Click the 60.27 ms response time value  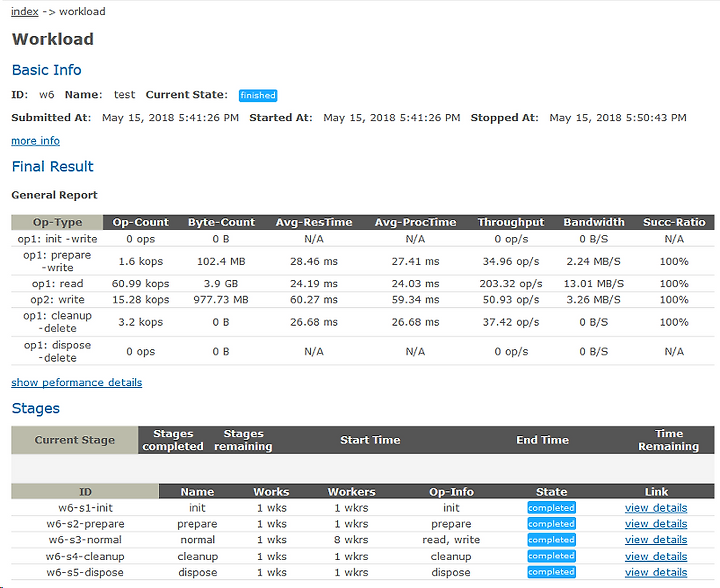[x=314, y=300]
